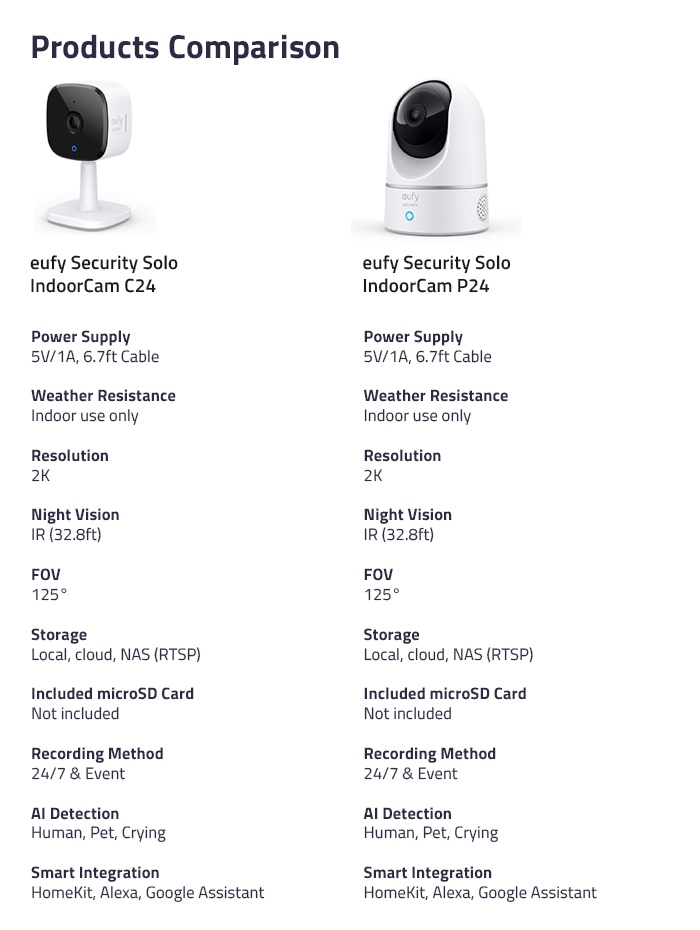700x930 pixels.
Task: Click the IndoorCam C24 product image
Action: coord(95,157)
